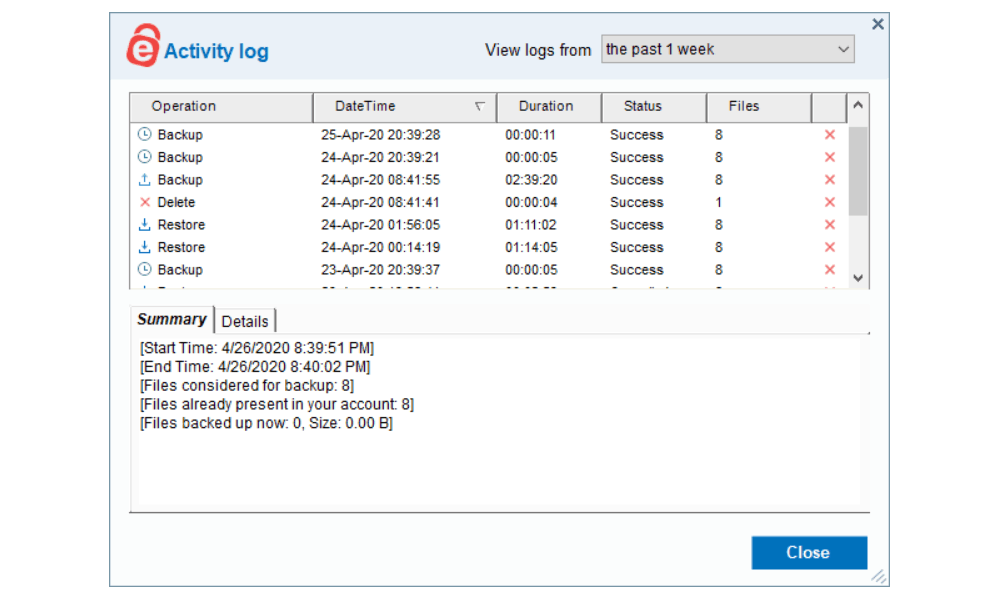Click Success status of 24-Apr-20 08:41:55 row
1000x600 pixels.
(636, 180)
